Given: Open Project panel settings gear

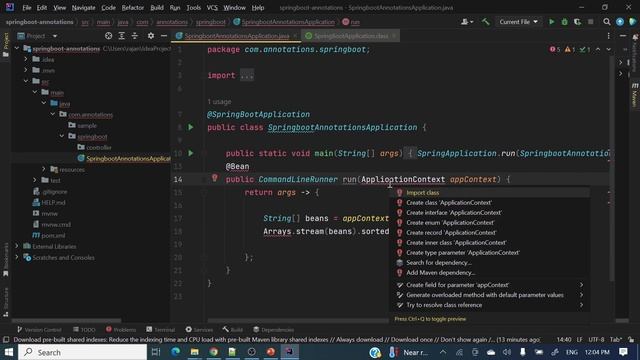Looking at the screenshot, I should pos(151,36).
